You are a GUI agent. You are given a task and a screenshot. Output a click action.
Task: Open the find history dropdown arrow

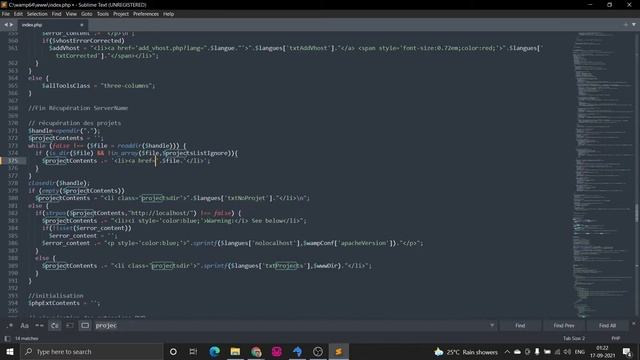pyautogui.click(x=492, y=325)
